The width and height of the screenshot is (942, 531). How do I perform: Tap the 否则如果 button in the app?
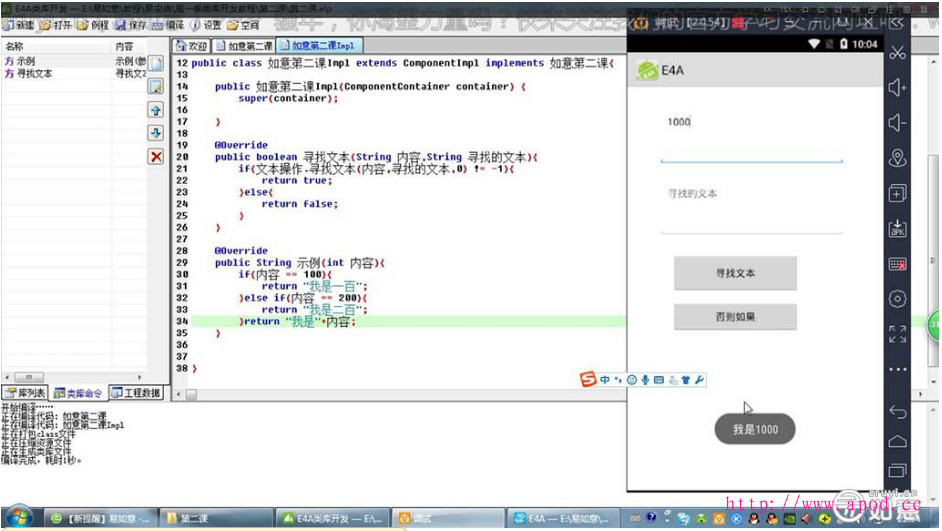point(735,317)
